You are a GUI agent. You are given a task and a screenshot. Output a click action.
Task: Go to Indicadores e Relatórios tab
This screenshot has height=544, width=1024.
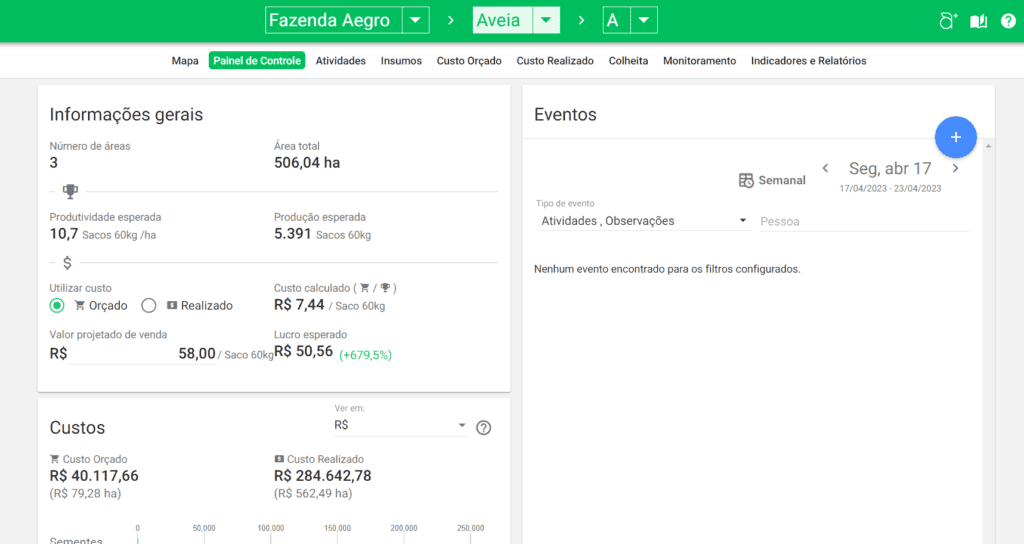coord(808,61)
